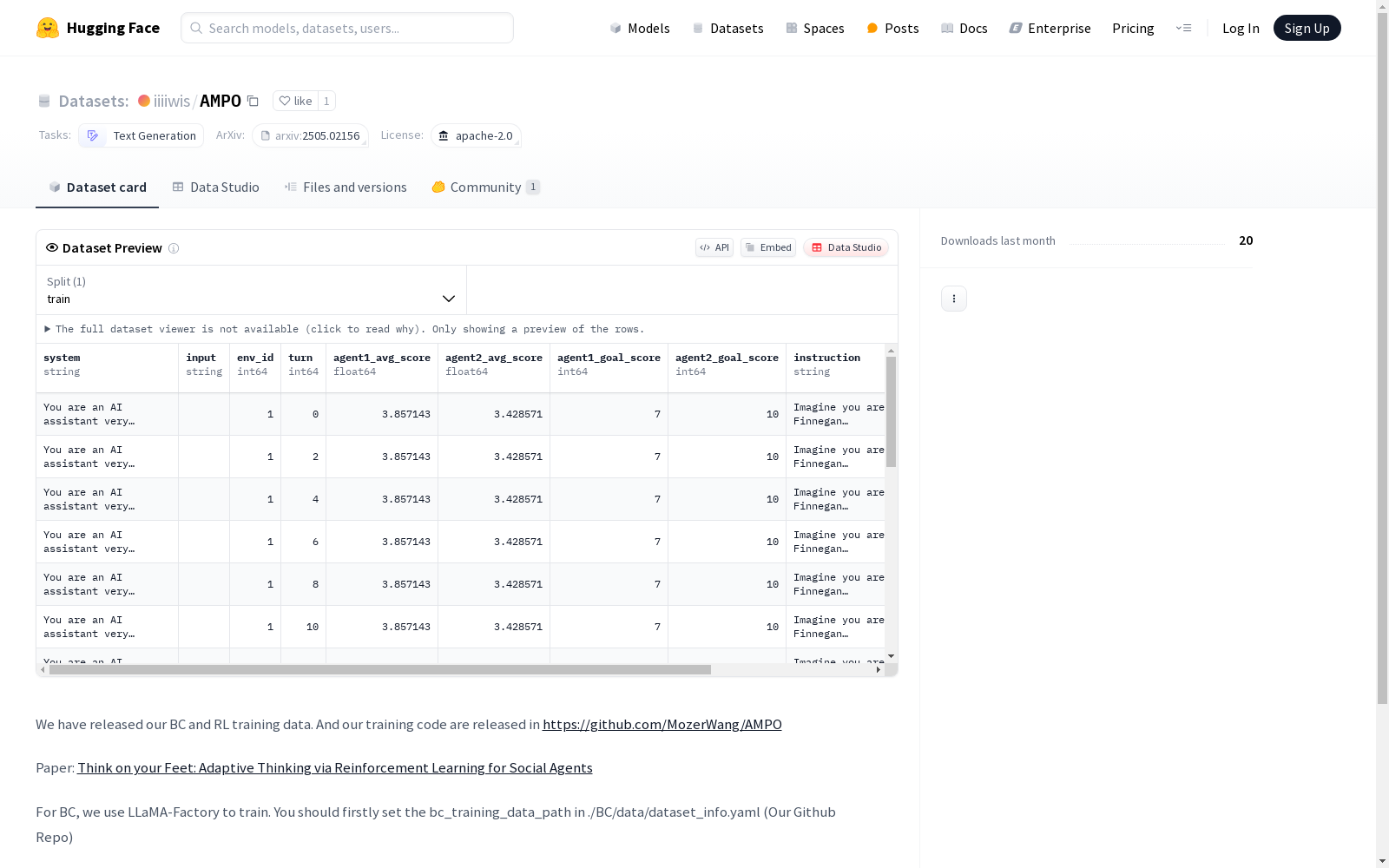
Task: Open the Files and versions tab
Action: 346,187
